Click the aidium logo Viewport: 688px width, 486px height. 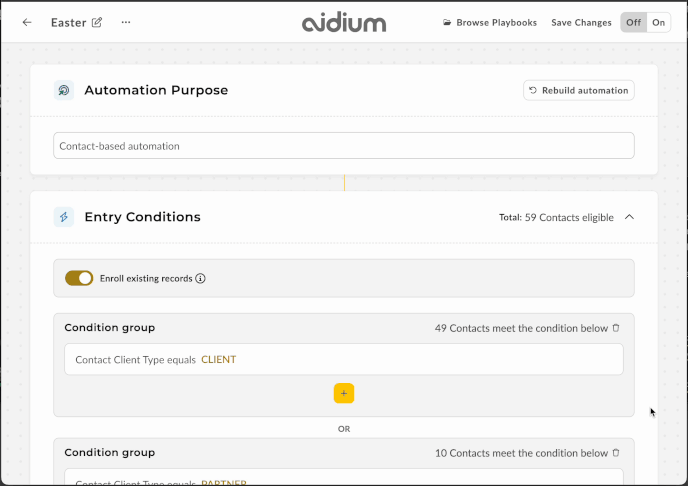[x=344, y=23]
